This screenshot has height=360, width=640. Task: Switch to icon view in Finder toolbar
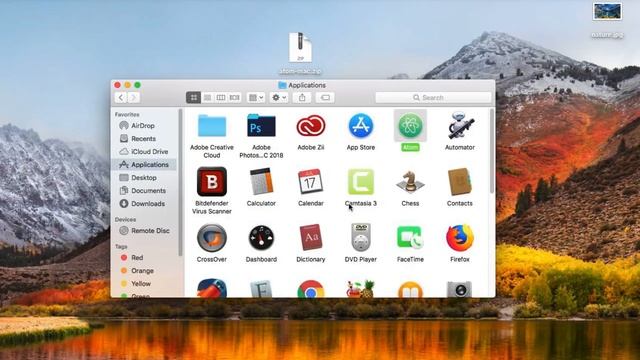click(x=193, y=98)
